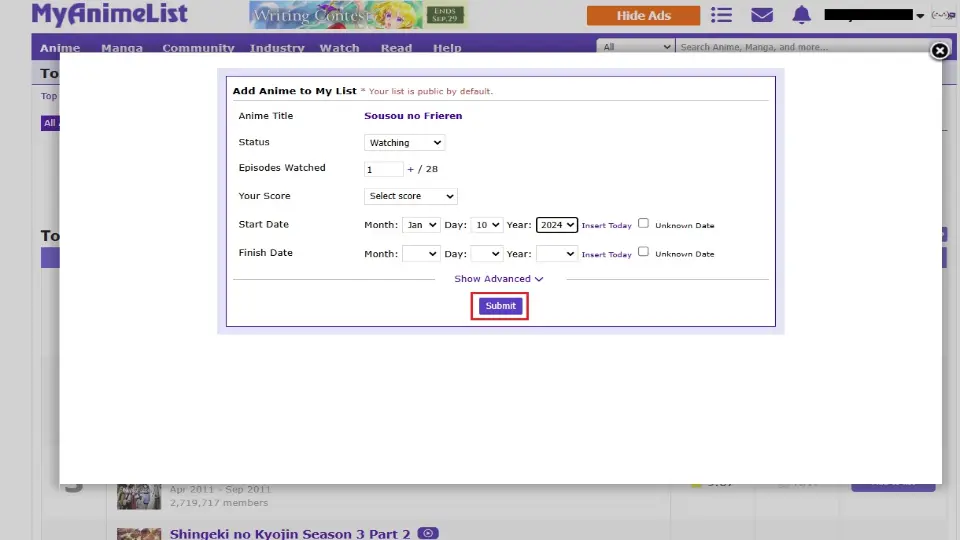Open the Manga menu
The width and height of the screenshot is (960, 540).
(x=122, y=48)
